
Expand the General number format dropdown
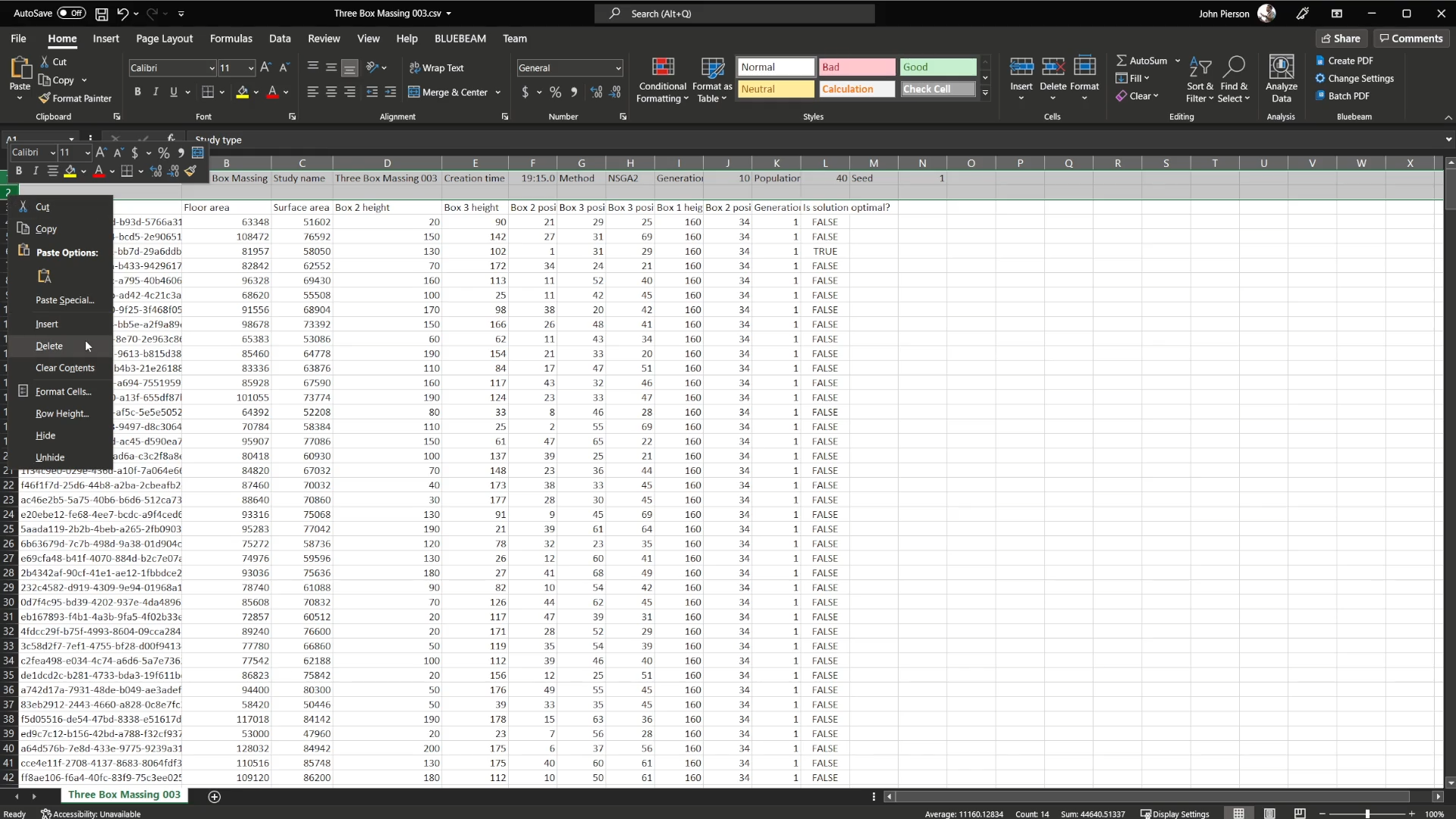point(618,68)
